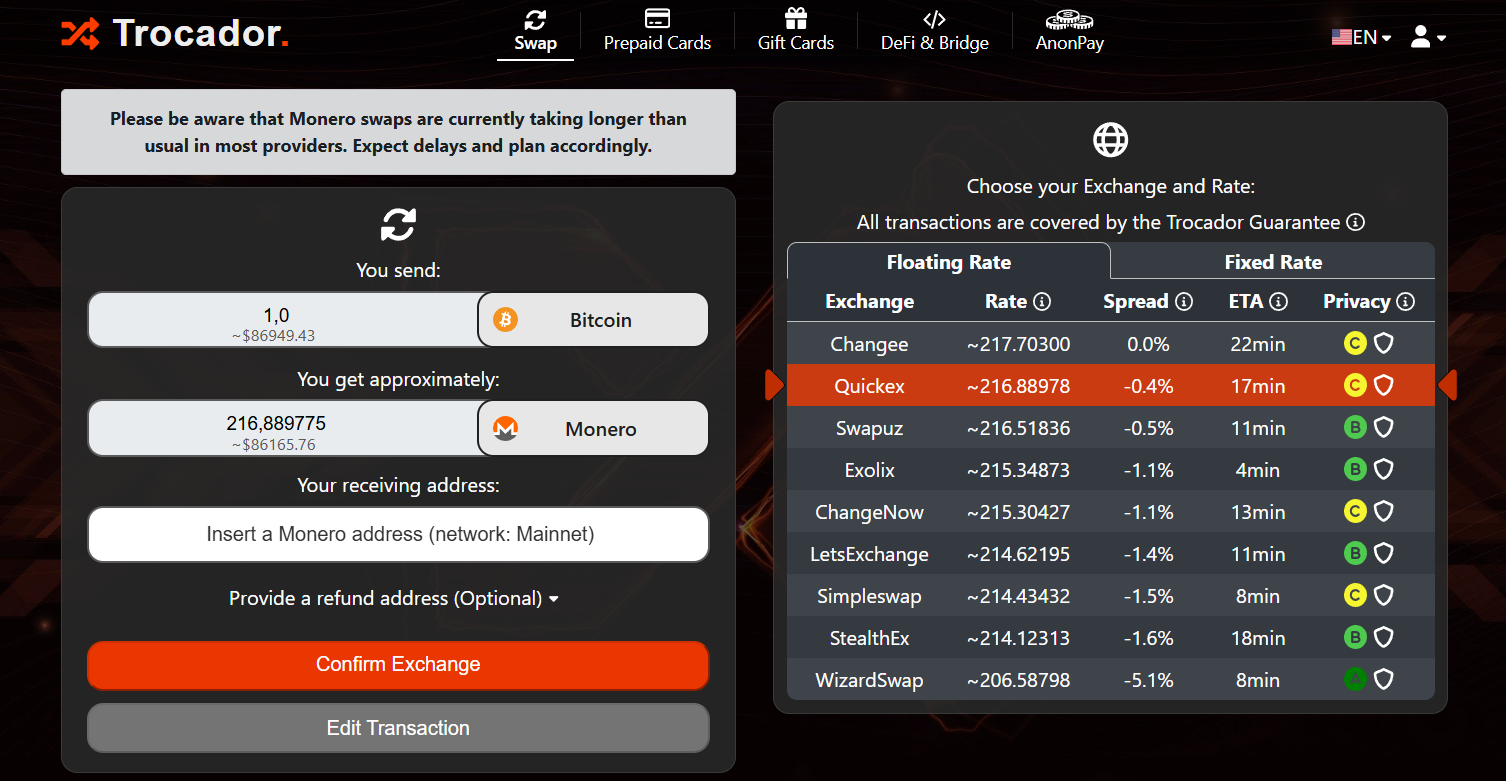This screenshot has height=781, width=1506.
Task: Click Changee's privacy rating C badge
Action: pos(1355,344)
